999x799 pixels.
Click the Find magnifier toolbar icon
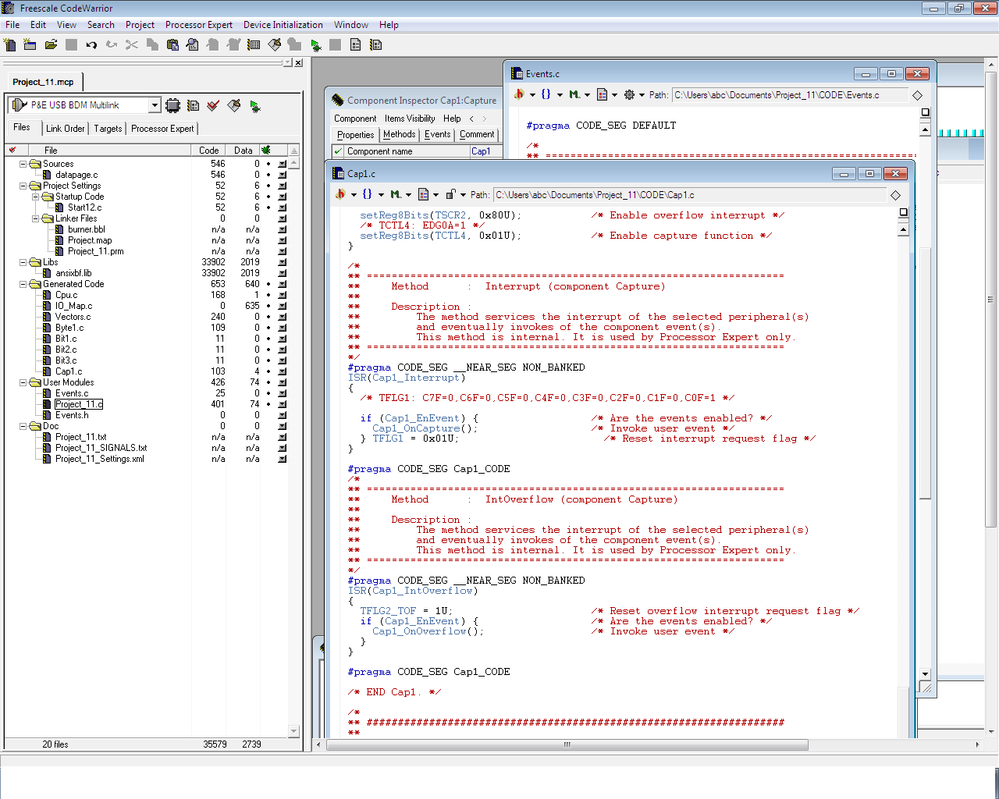pos(192,45)
